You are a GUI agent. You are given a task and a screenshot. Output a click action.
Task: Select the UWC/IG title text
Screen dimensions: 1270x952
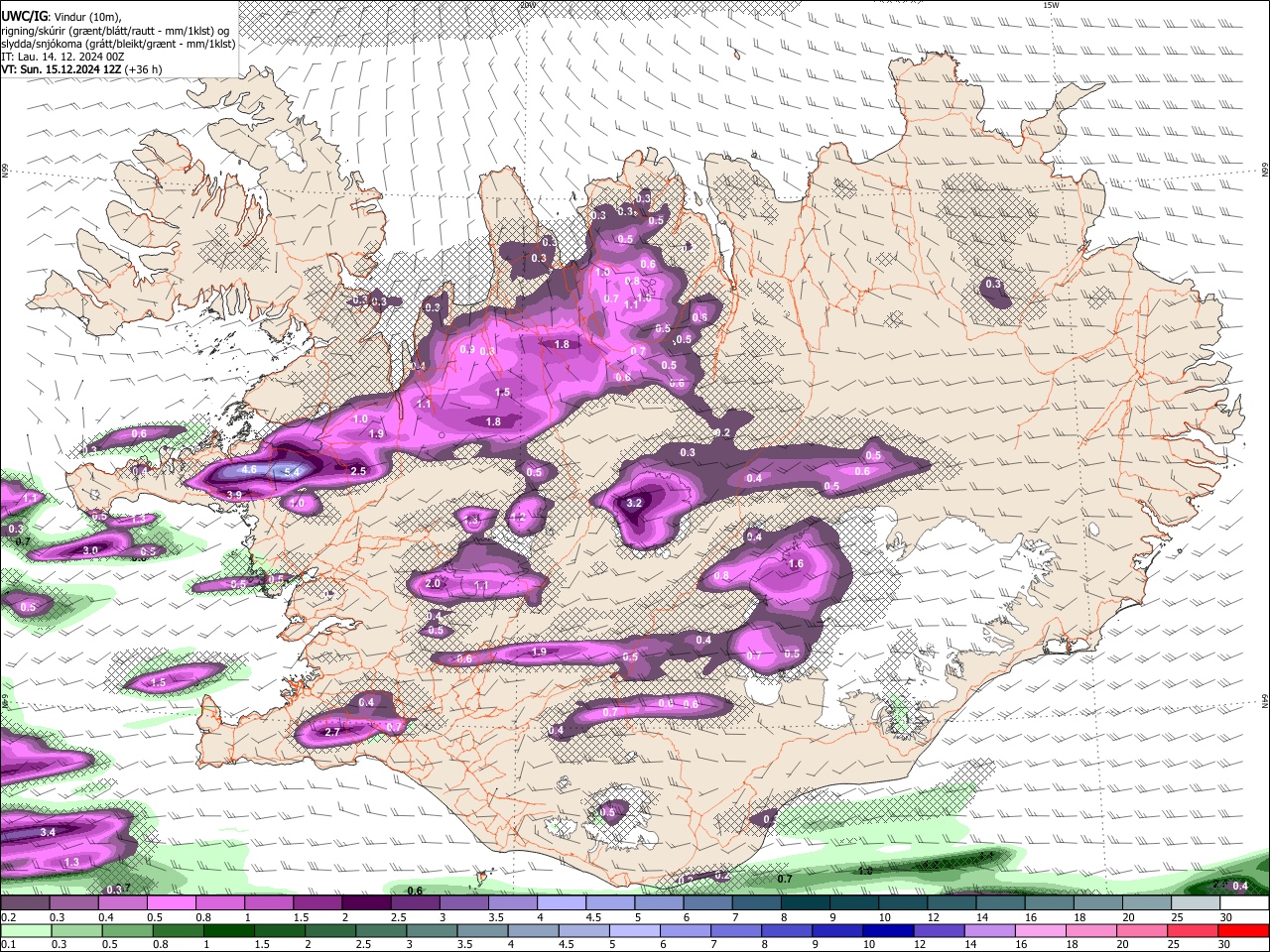pyautogui.click(x=23, y=16)
